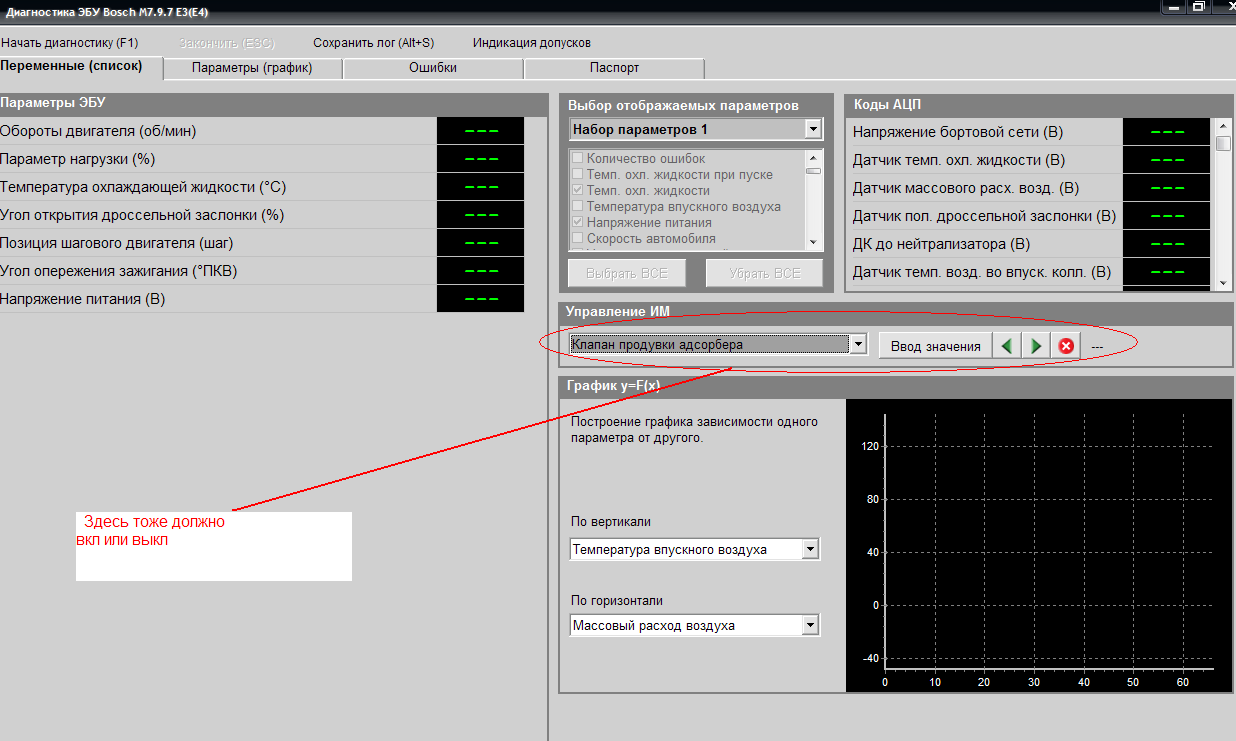
Task: Click down arrow of parameter checklist scrollbar
Action: (x=813, y=242)
